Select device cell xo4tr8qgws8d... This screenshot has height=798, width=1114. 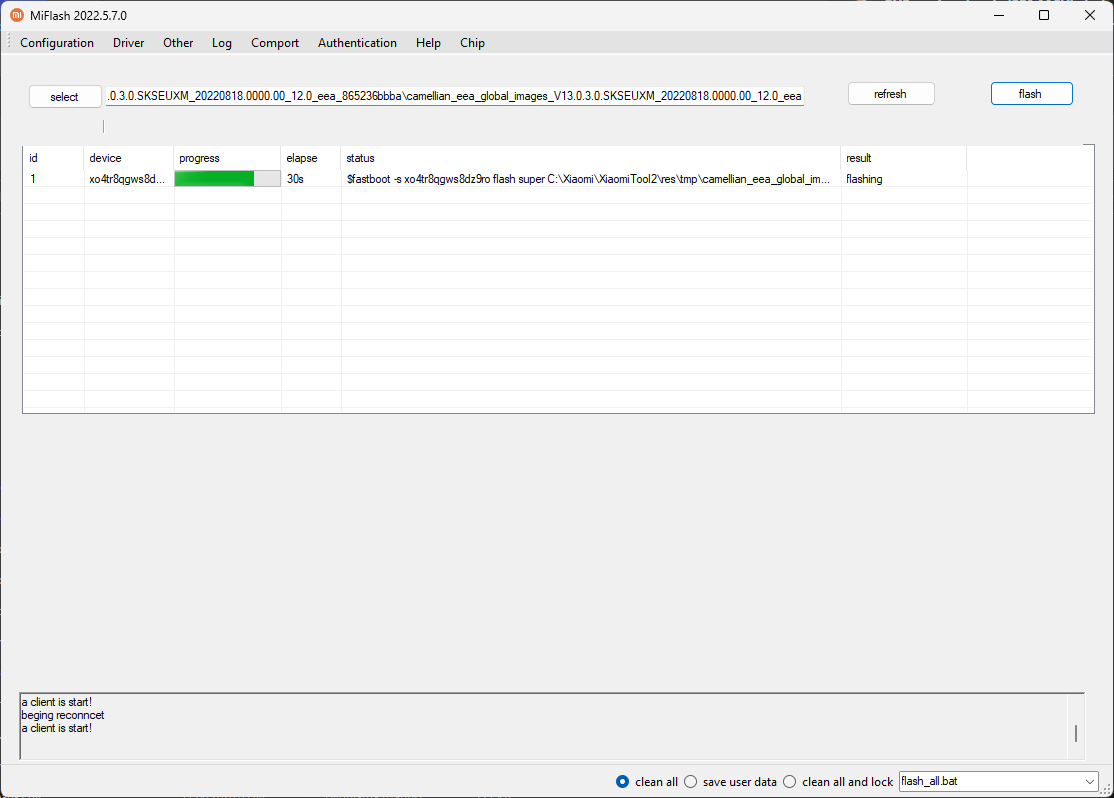129,179
